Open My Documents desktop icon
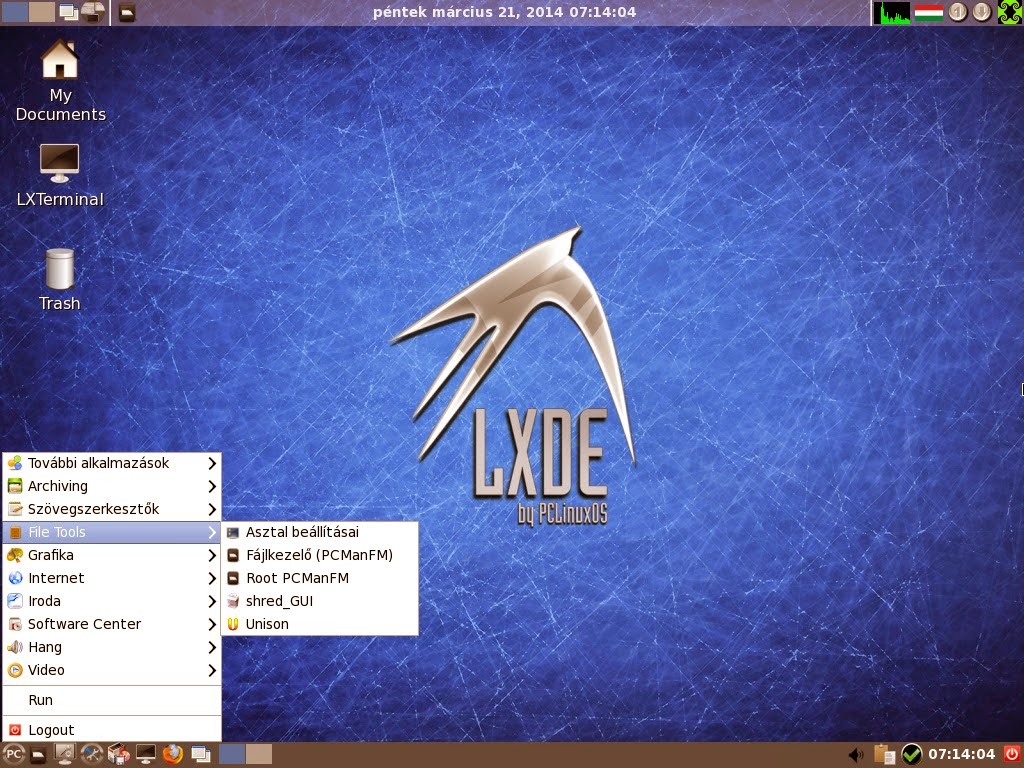Viewport: 1024px width, 768px height. (x=60, y=80)
